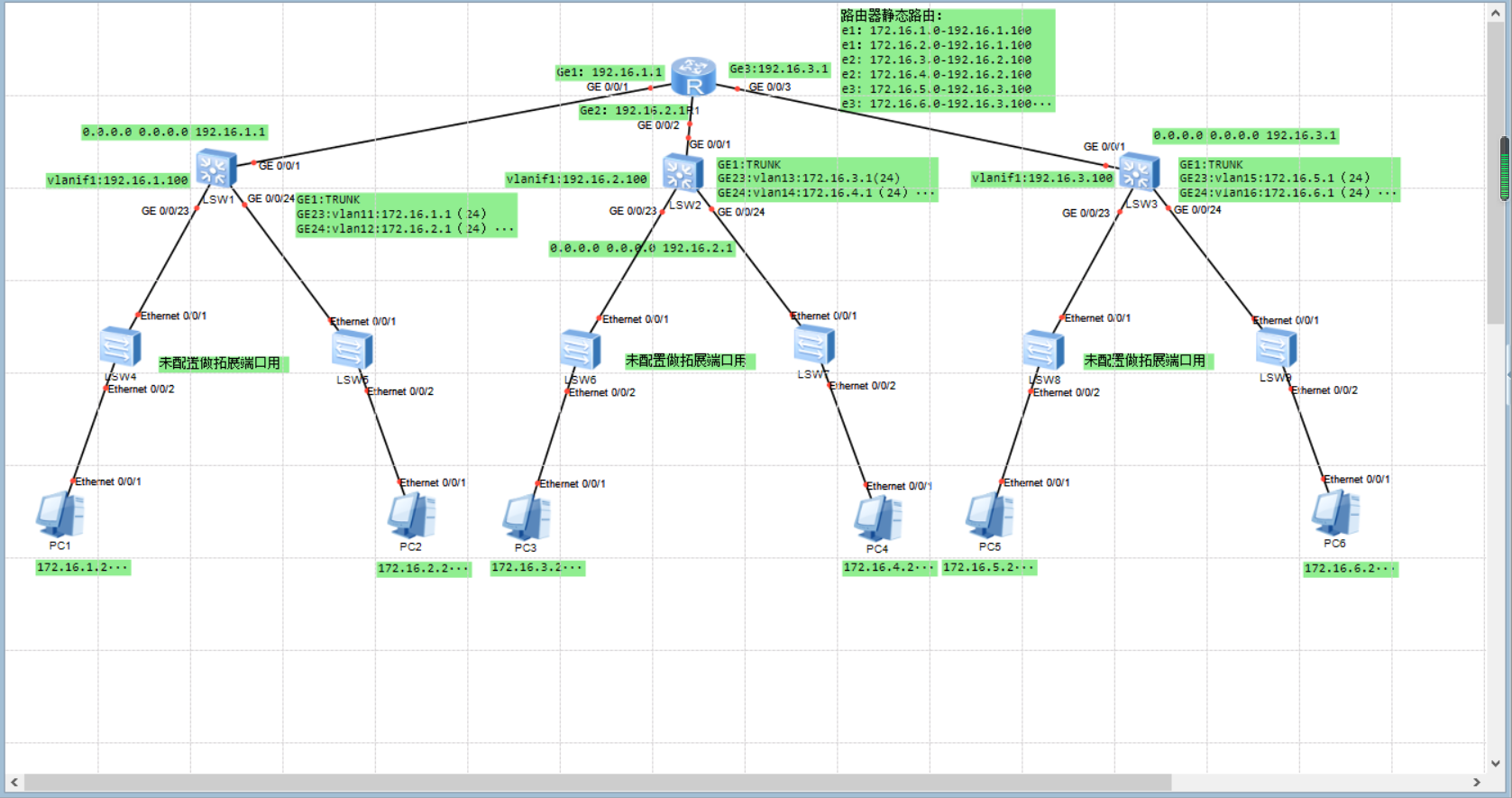This screenshot has height=798, width=1512.
Task: Click Ethernet 0/0/1 port label above PC6
Action: point(1356,480)
